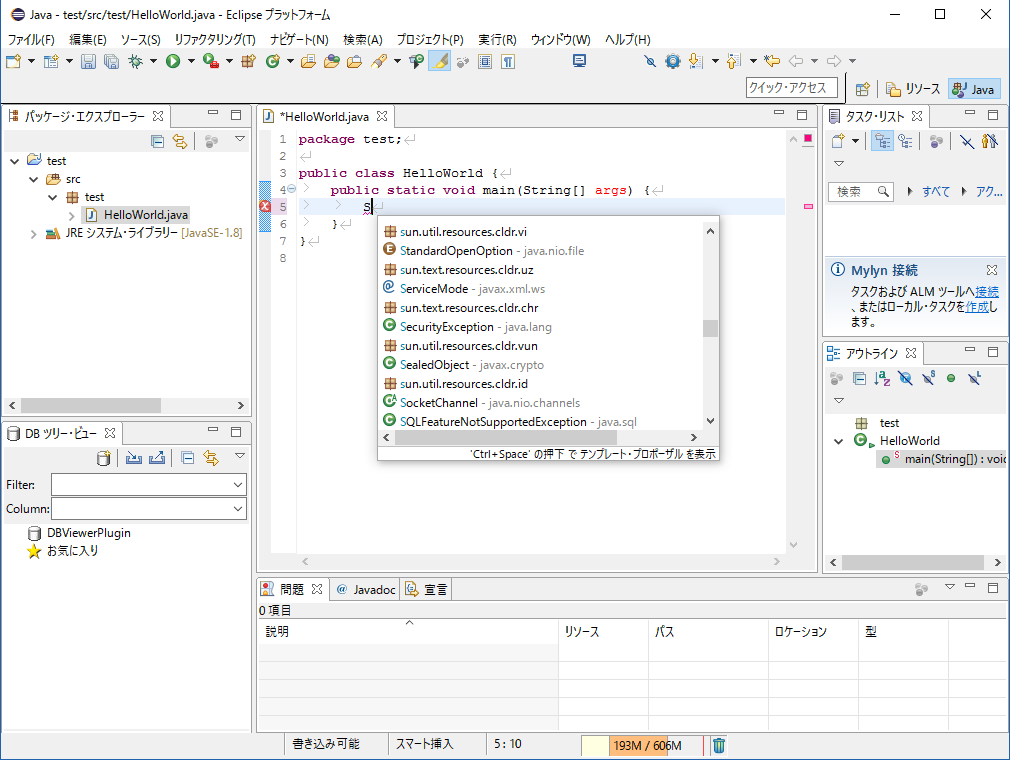Save the file using the floppy disk icon
This screenshot has height=760, width=1010.
pyautogui.click(x=88, y=62)
